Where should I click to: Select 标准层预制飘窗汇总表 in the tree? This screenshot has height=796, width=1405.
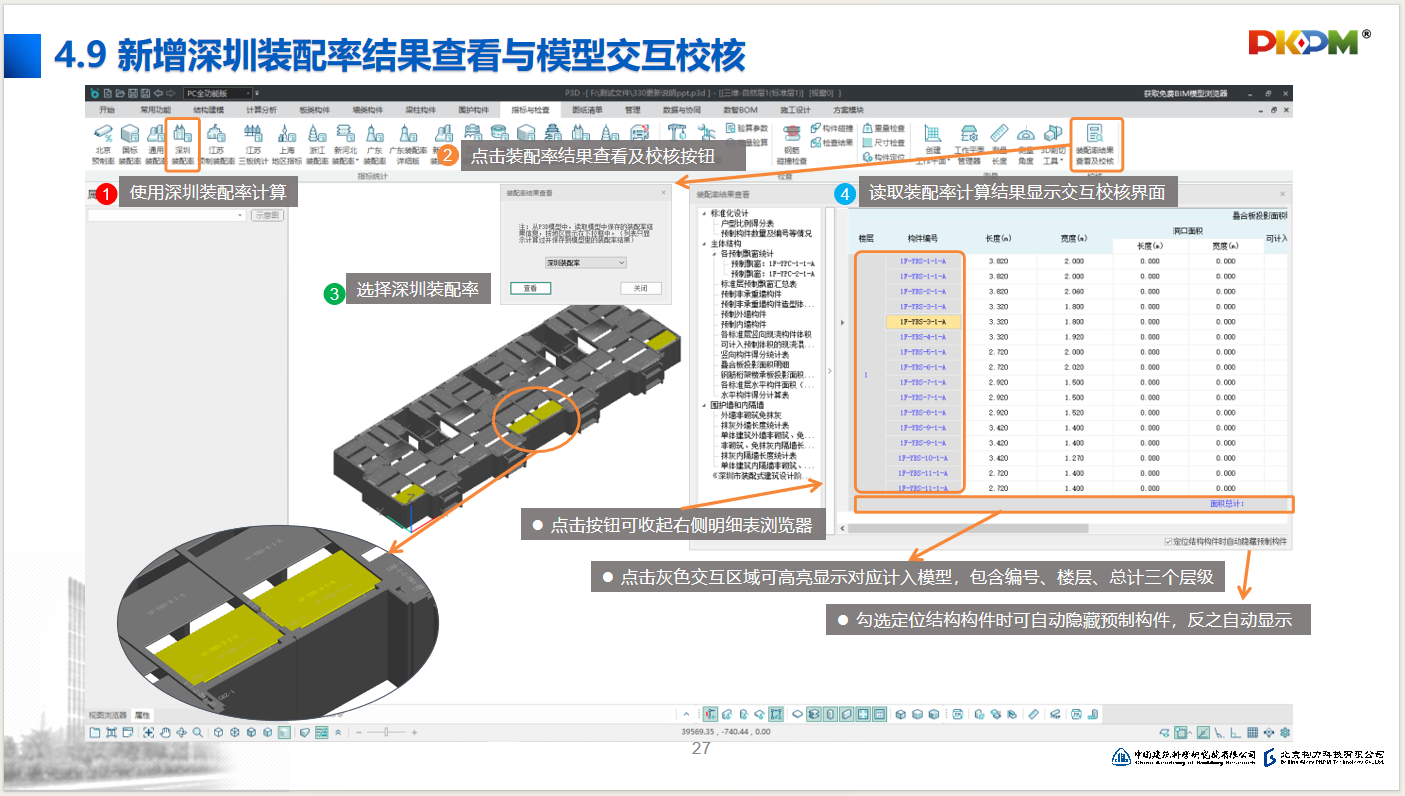click(x=759, y=284)
